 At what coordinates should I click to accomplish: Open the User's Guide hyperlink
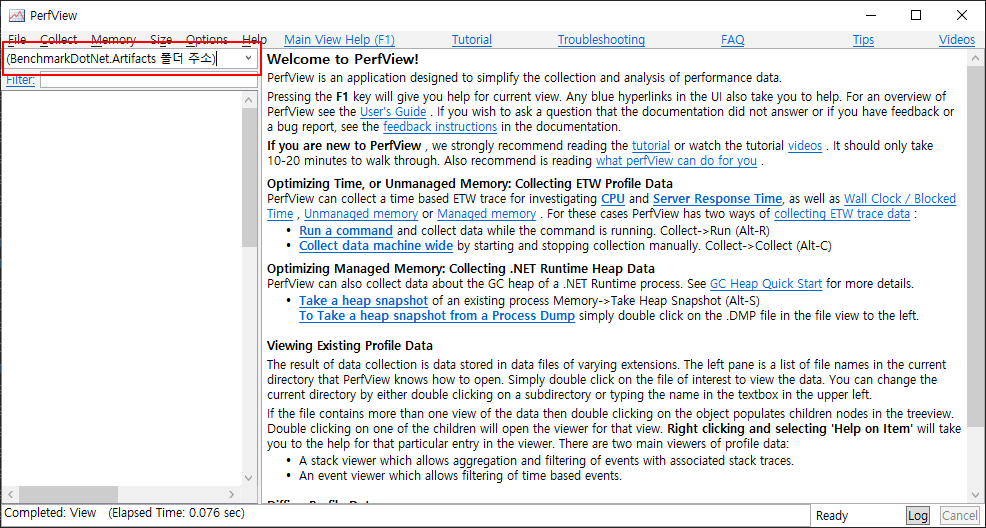pos(392,112)
